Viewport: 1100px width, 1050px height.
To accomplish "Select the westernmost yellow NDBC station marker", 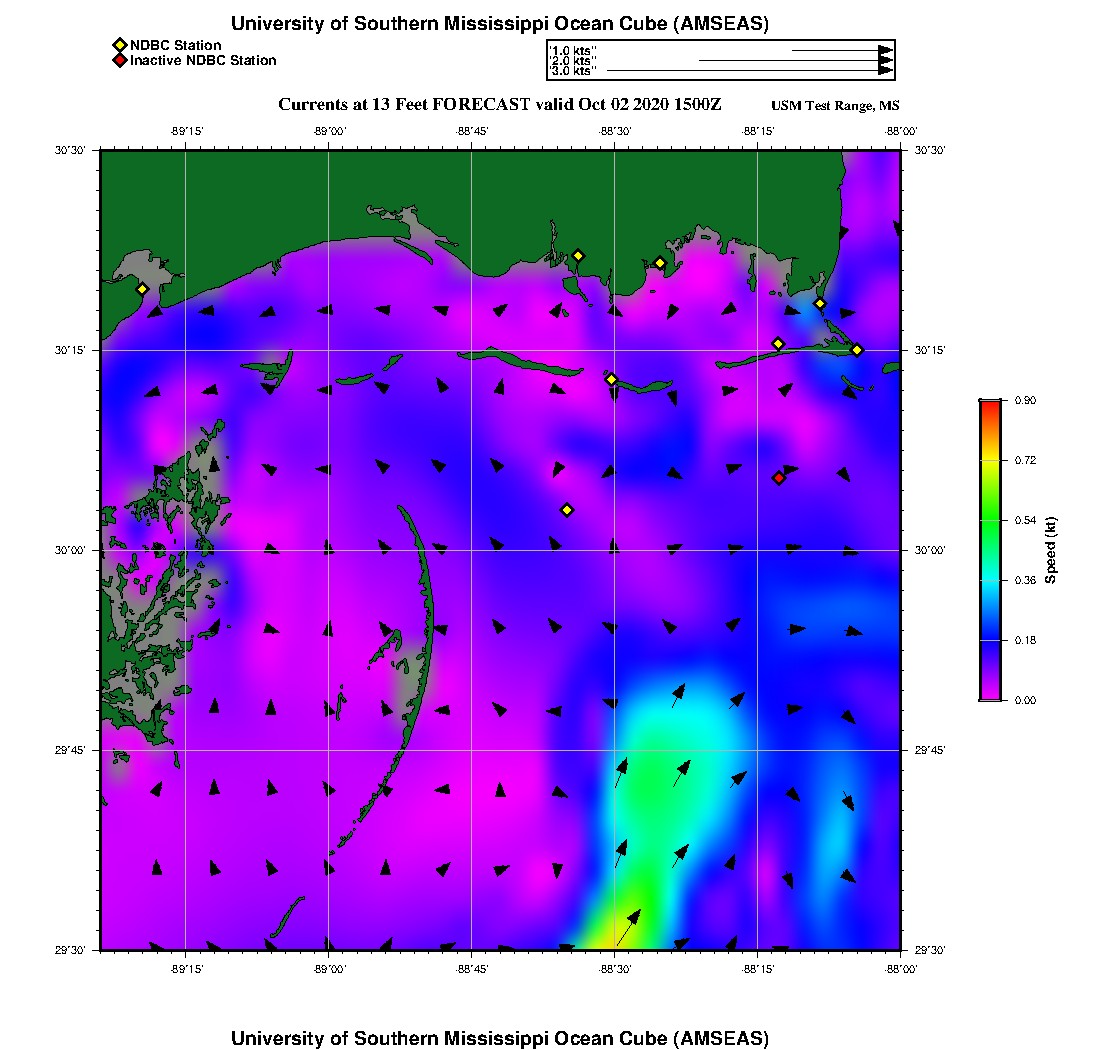I will tap(143, 289).
